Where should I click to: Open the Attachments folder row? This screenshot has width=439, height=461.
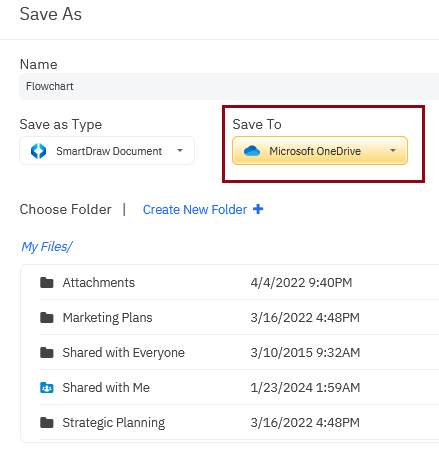click(x=239, y=283)
